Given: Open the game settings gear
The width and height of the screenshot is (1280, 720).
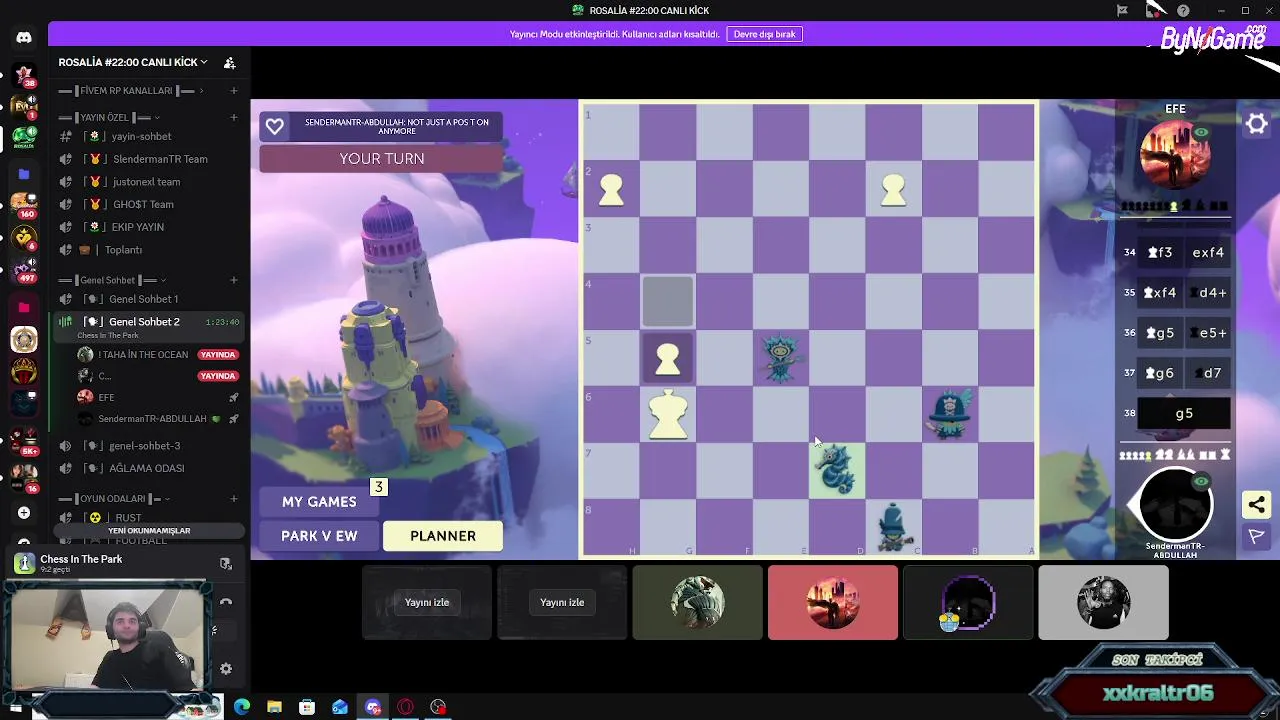Looking at the screenshot, I should tap(1257, 124).
